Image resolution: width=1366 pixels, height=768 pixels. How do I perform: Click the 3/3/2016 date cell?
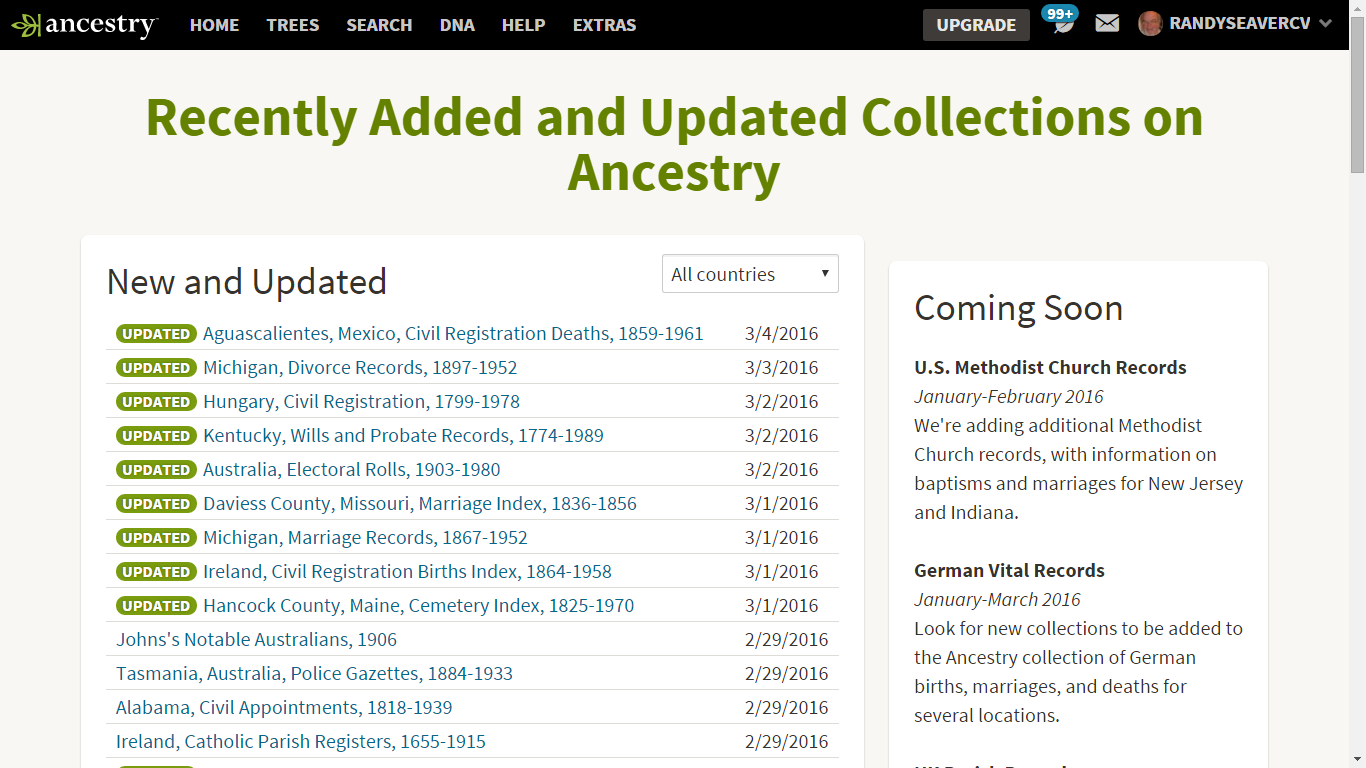pyautogui.click(x=782, y=368)
